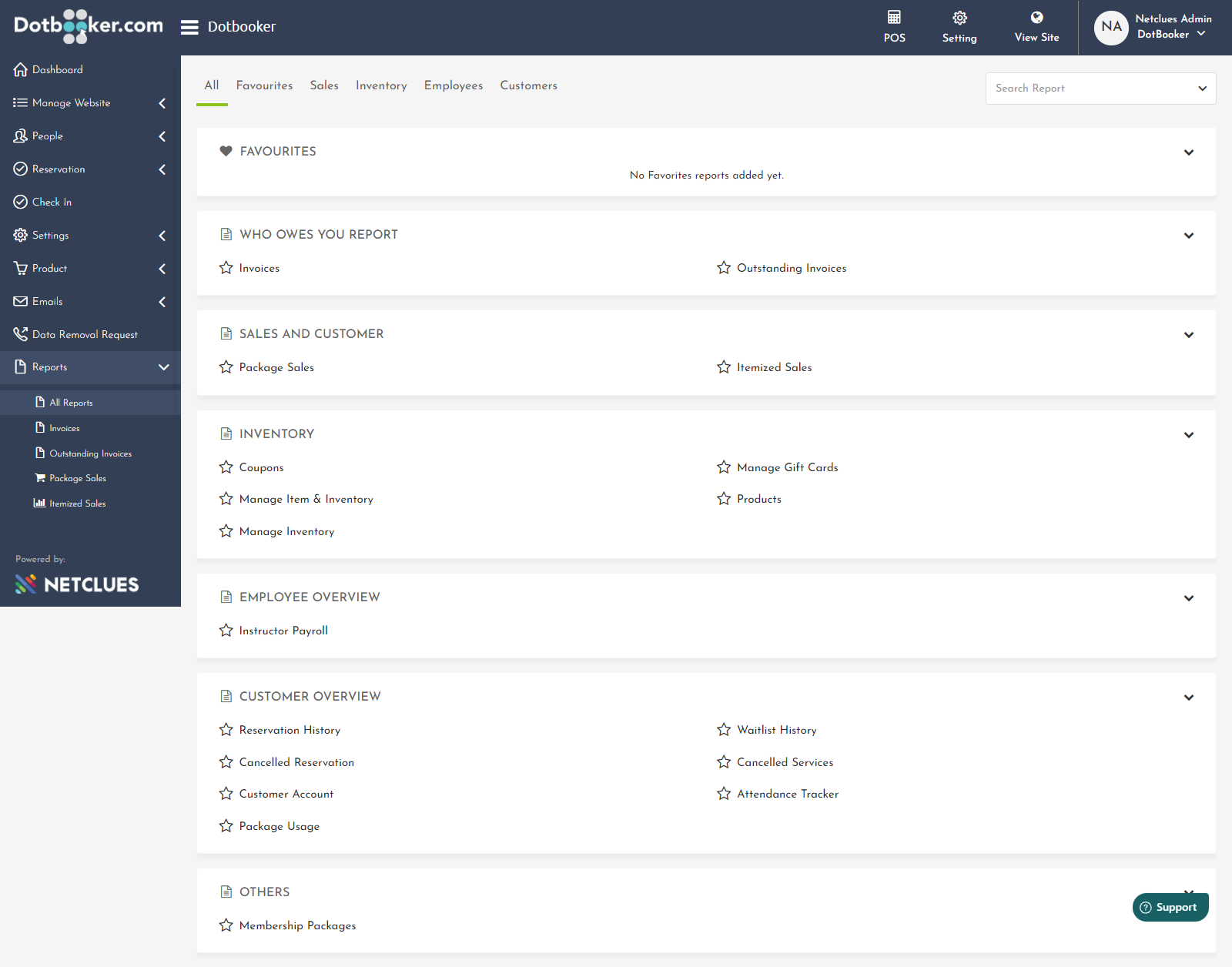
Task: Collapse the Sales and Customer section
Action: [x=1189, y=335]
